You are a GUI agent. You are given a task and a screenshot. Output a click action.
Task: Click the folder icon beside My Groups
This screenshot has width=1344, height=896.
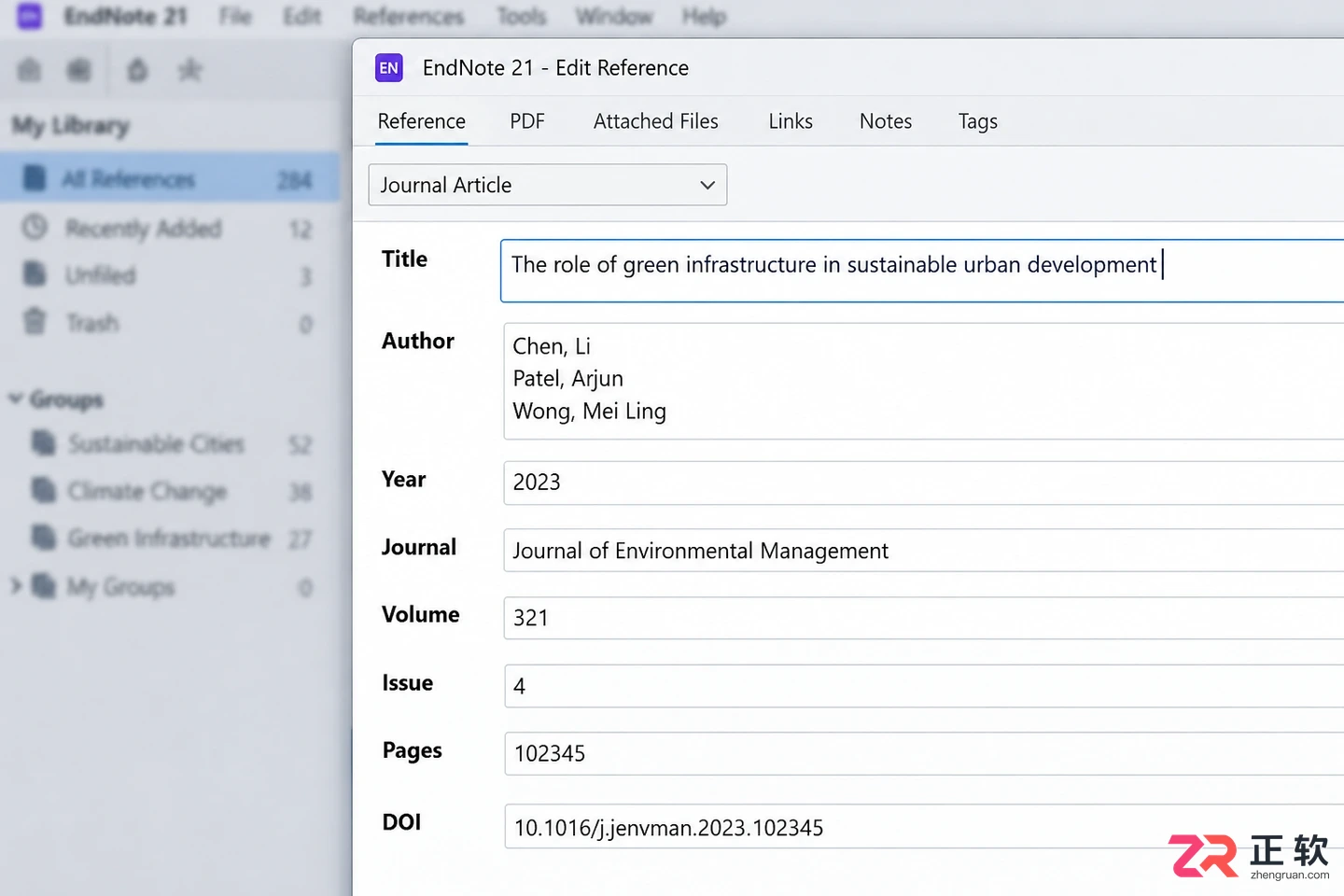coord(44,586)
